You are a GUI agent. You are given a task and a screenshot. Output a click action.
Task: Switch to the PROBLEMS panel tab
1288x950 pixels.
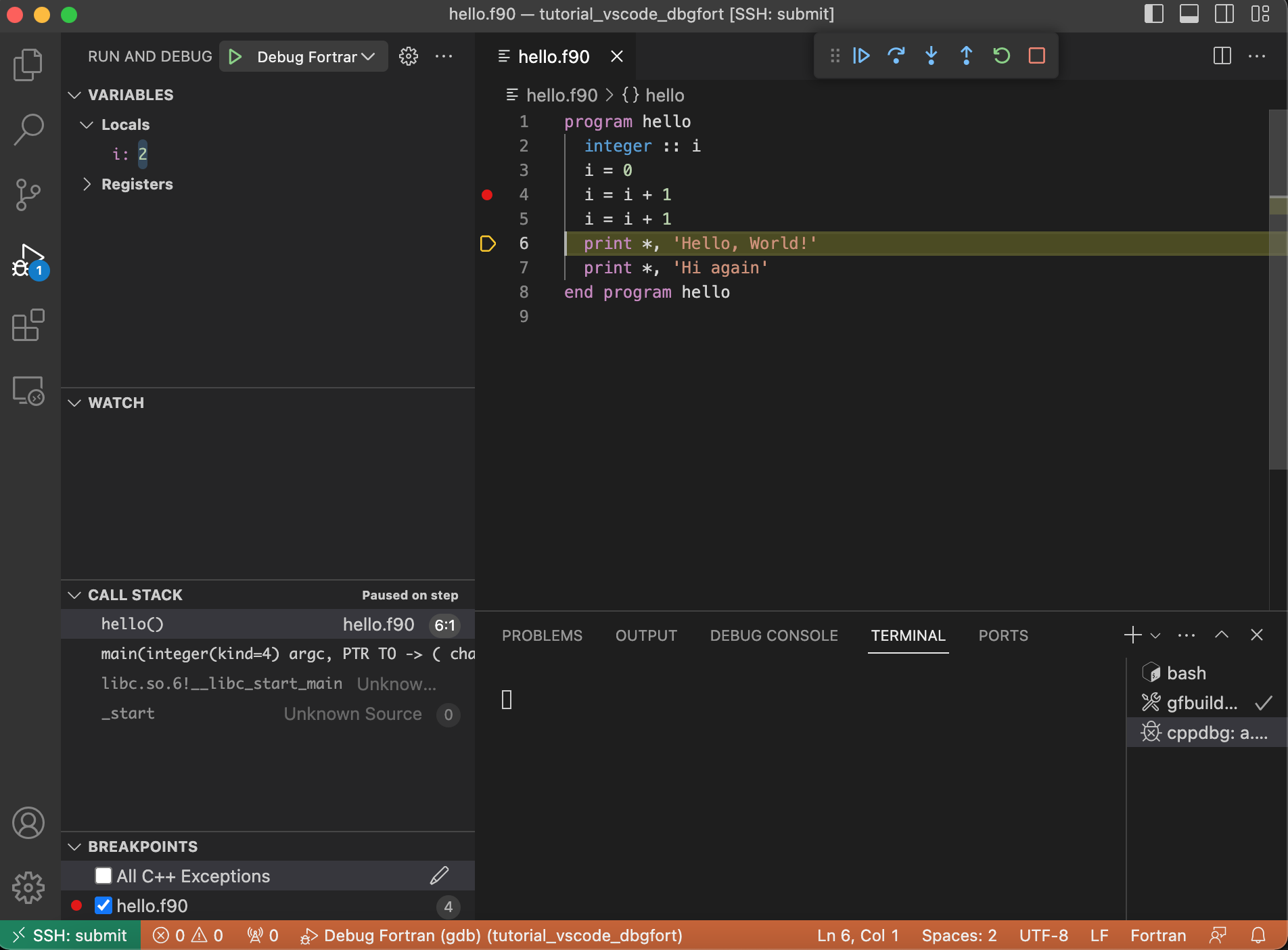[x=542, y=635]
